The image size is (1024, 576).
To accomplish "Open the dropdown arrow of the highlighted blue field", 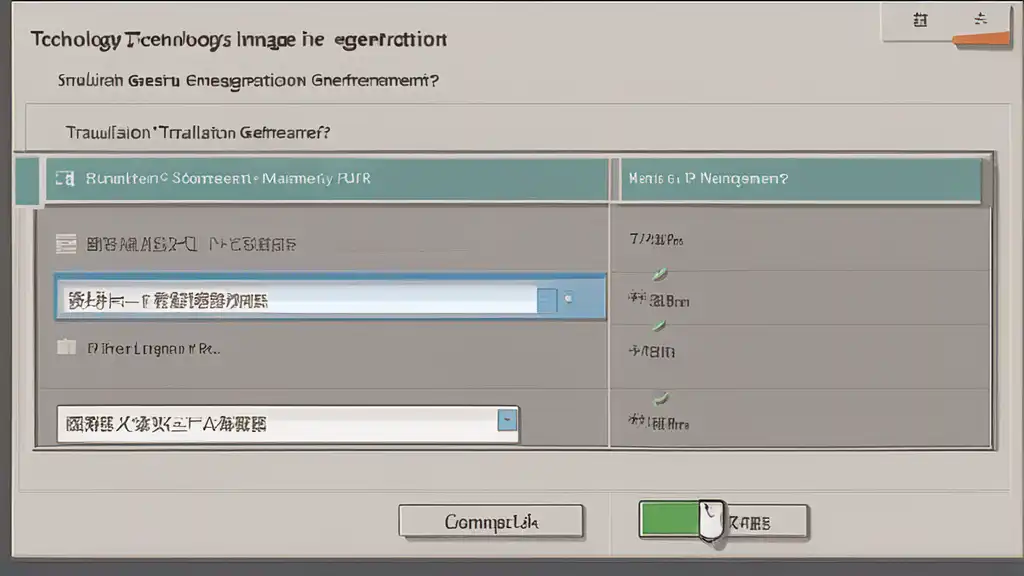I will point(546,298).
